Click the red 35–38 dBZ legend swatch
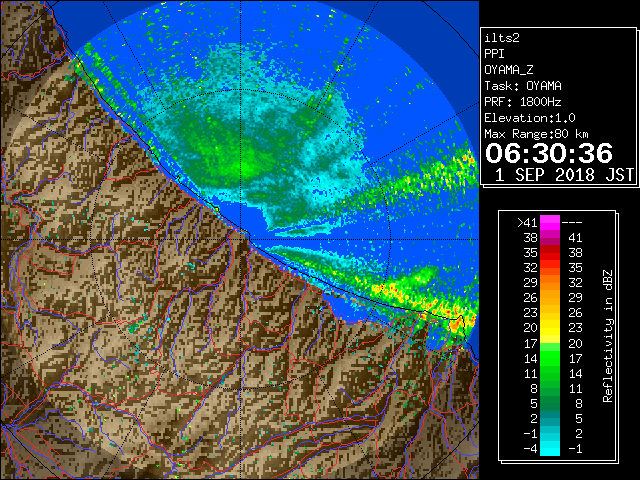The height and width of the screenshot is (480, 640). (550, 253)
